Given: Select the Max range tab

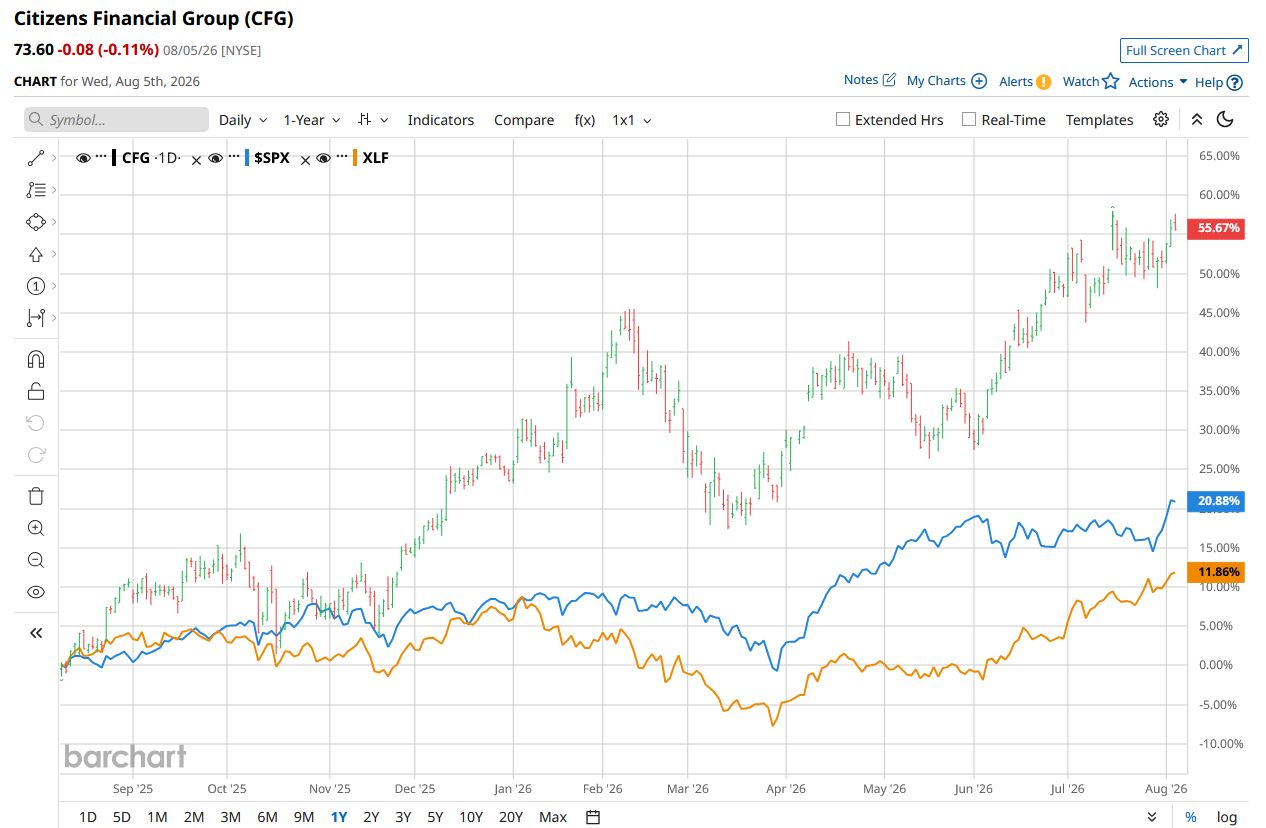Looking at the screenshot, I should point(553,817).
